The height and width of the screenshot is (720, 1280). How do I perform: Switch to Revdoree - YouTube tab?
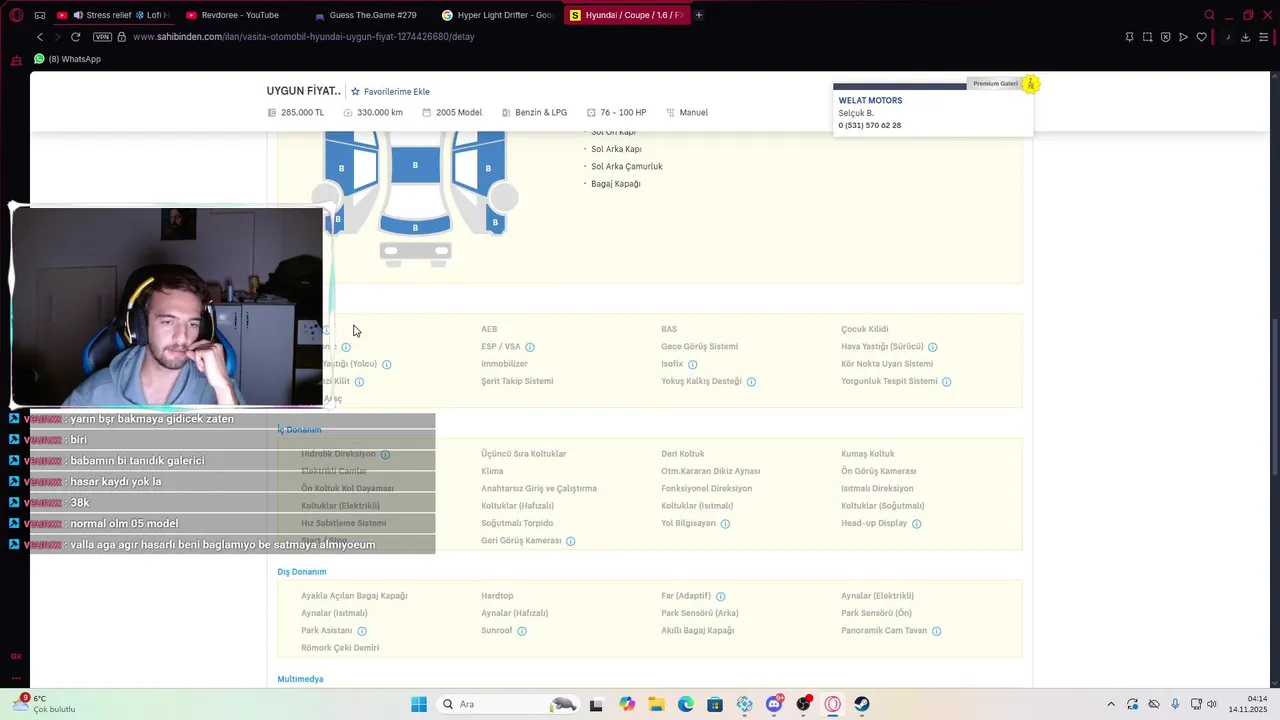point(240,15)
